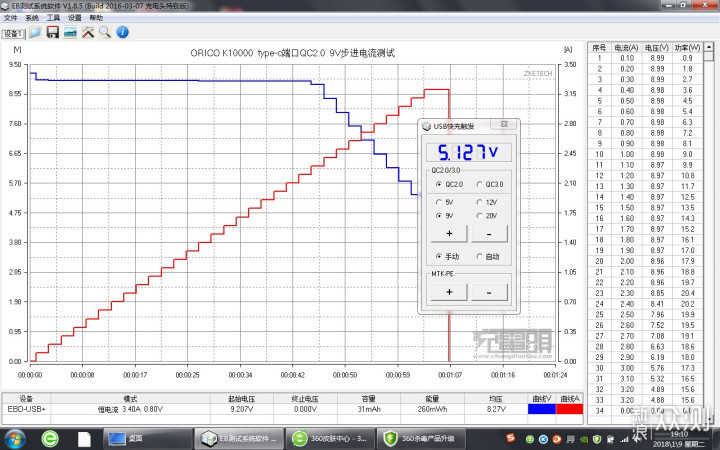Screen dimensions: 720x450
Task: Open the 文件 menu
Action: pos(8,18)
